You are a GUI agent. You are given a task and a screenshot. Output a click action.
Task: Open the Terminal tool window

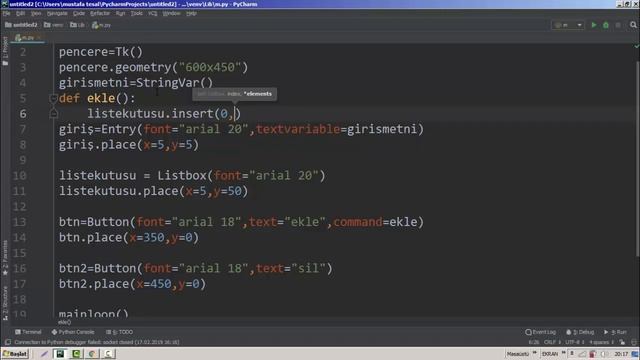[x=28, y=332]
